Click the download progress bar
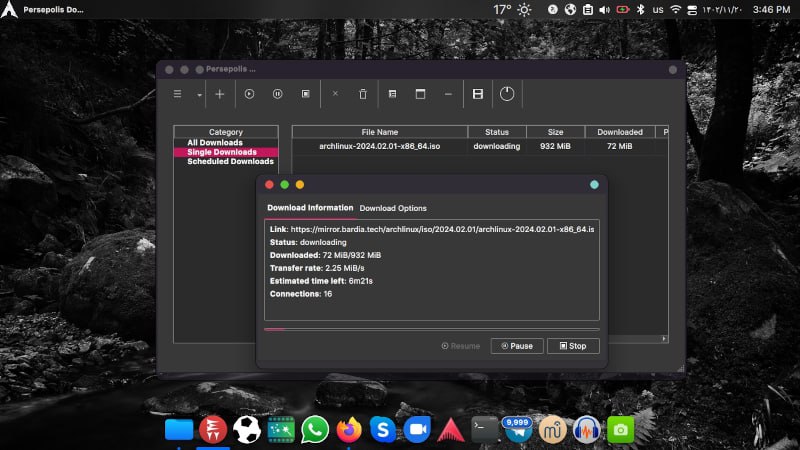Image resolution: width=800 pixels, height=450 pixels. (x=431, y=329)
